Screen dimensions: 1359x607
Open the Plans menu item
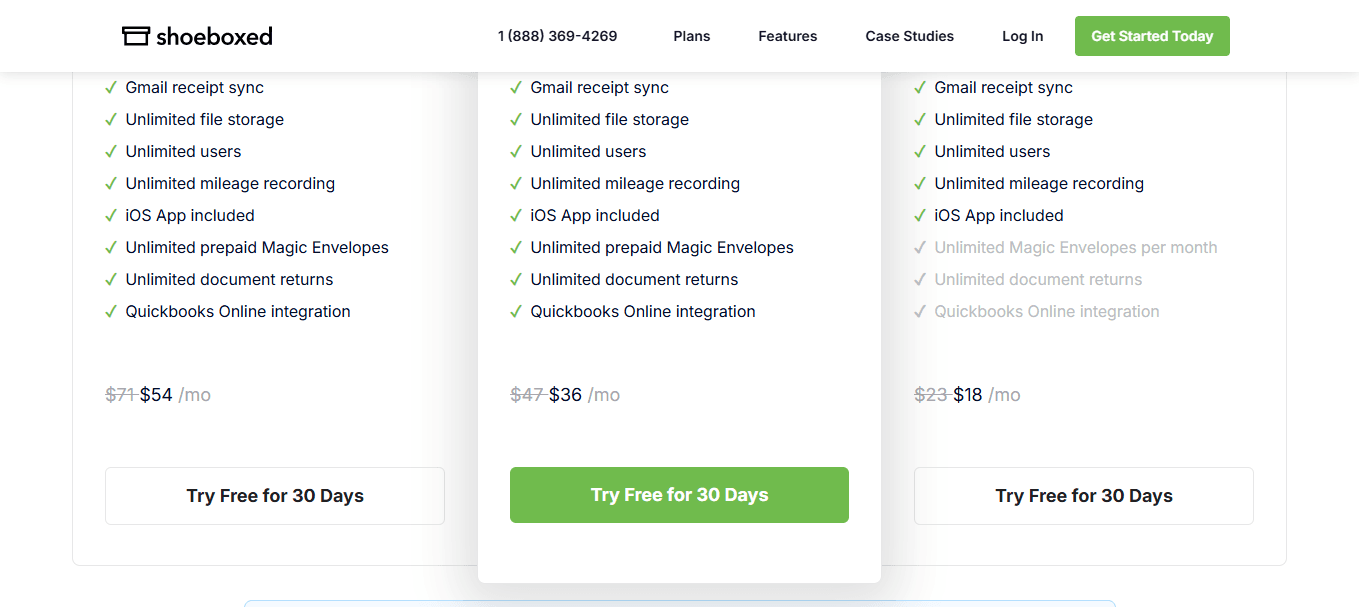(x=691, y=36)
